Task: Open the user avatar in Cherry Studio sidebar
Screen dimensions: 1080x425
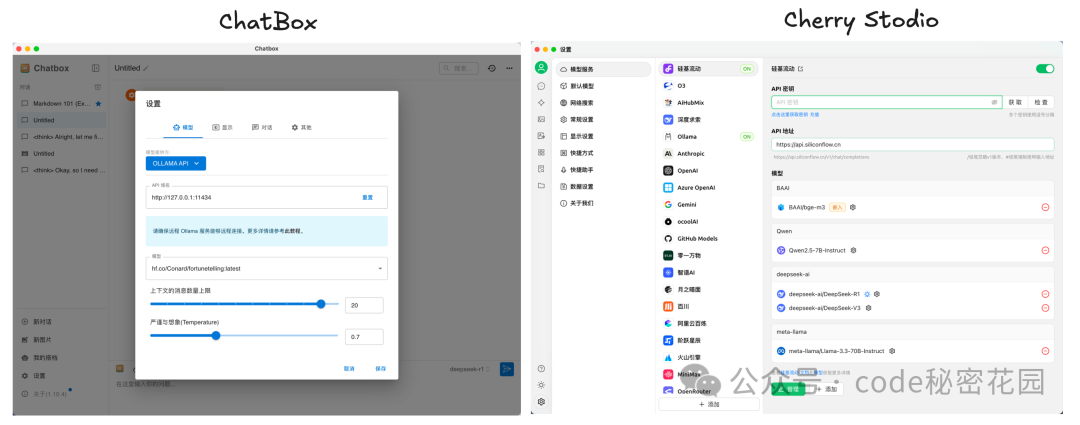Action: point(541,68)
